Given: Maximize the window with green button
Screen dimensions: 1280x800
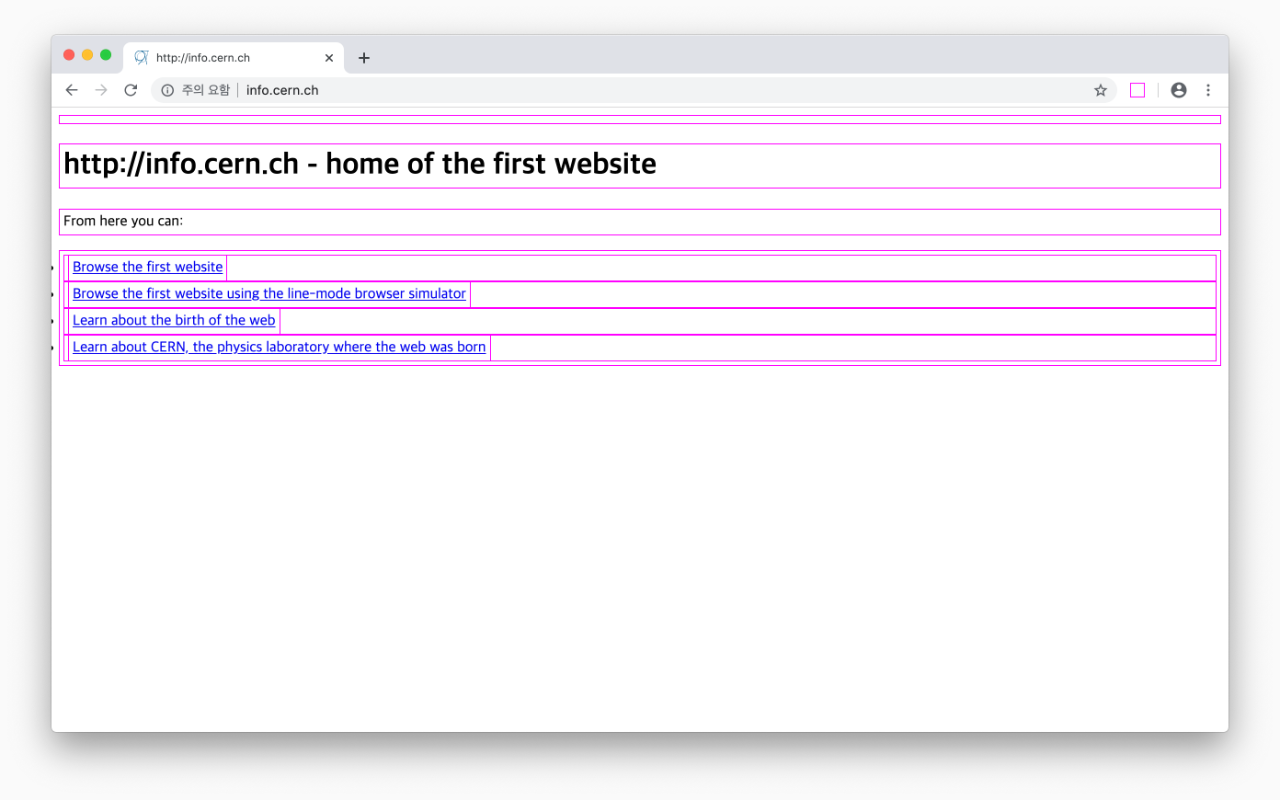Looking at the screenshot, I should point(106,55).
